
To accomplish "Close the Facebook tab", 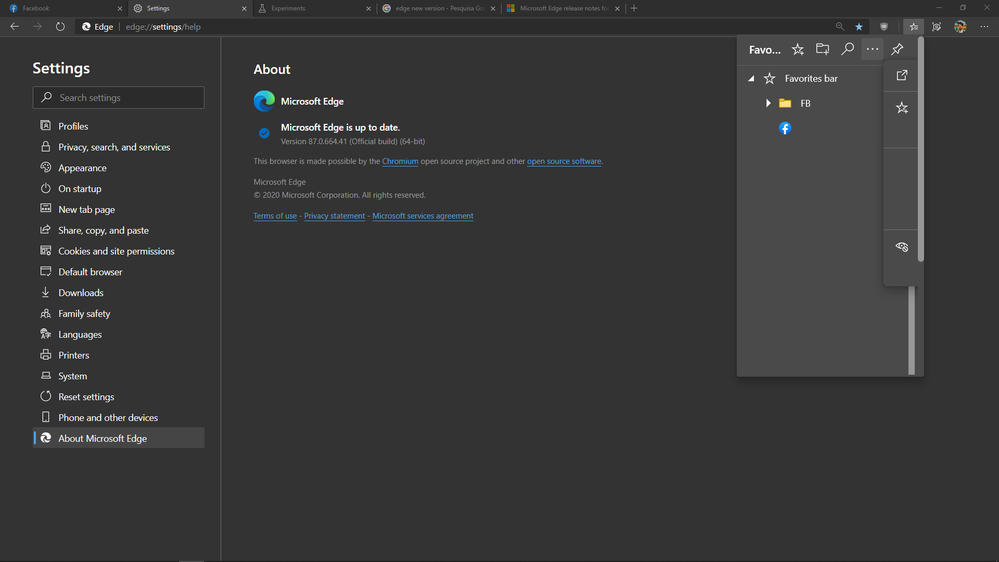I will coord(119,8).
